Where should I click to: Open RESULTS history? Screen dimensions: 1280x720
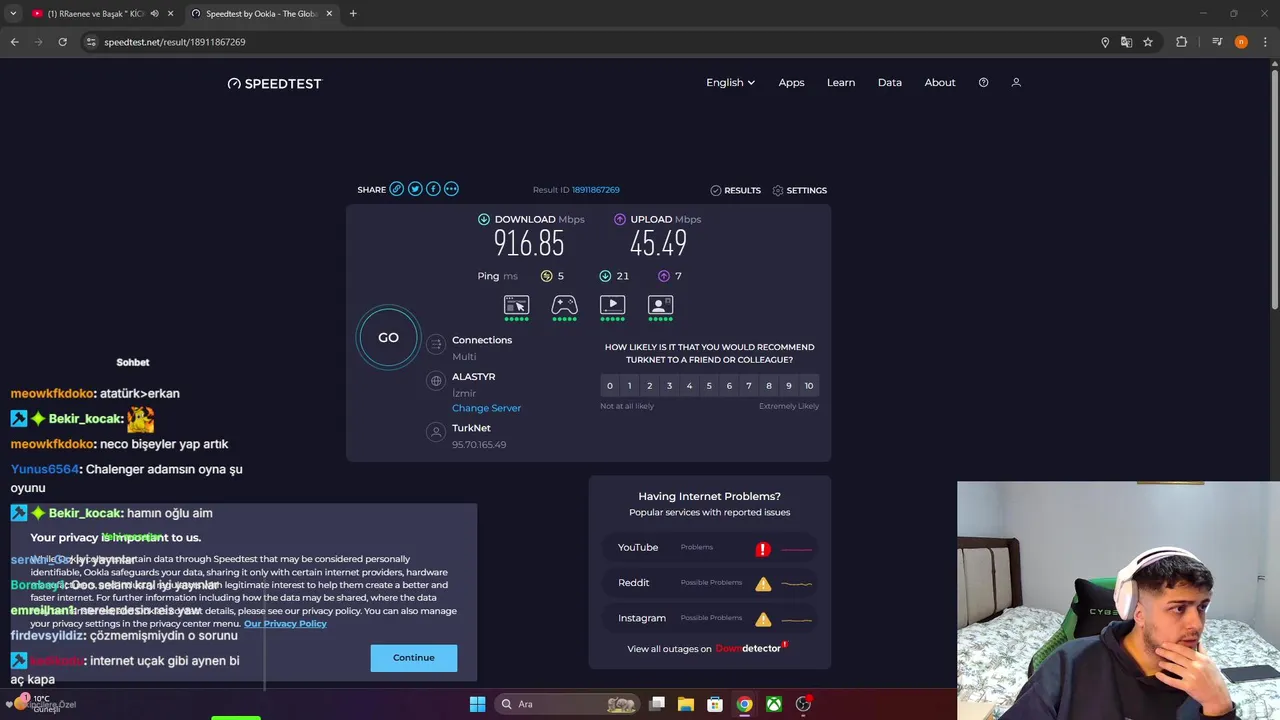click(735, 190)
